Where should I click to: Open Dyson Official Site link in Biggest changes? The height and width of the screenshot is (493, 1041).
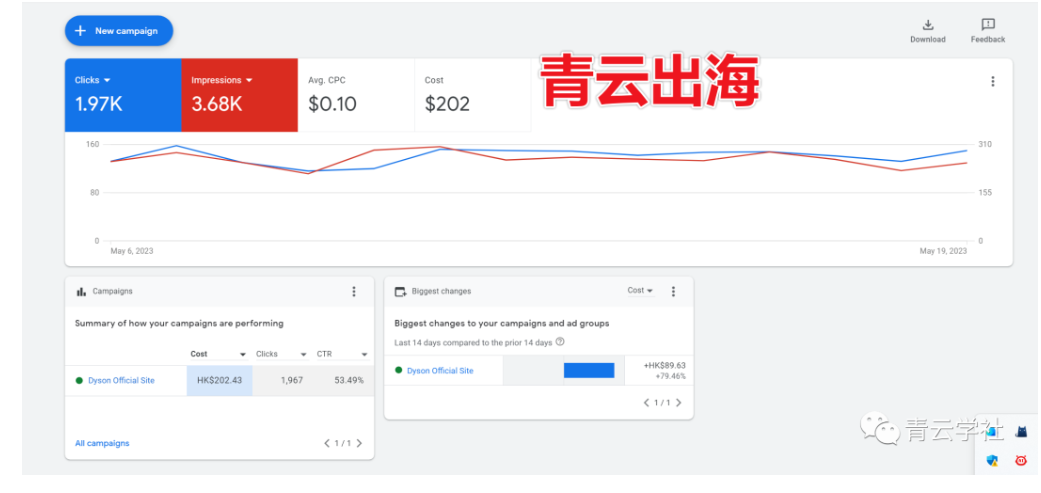(440, 371)
